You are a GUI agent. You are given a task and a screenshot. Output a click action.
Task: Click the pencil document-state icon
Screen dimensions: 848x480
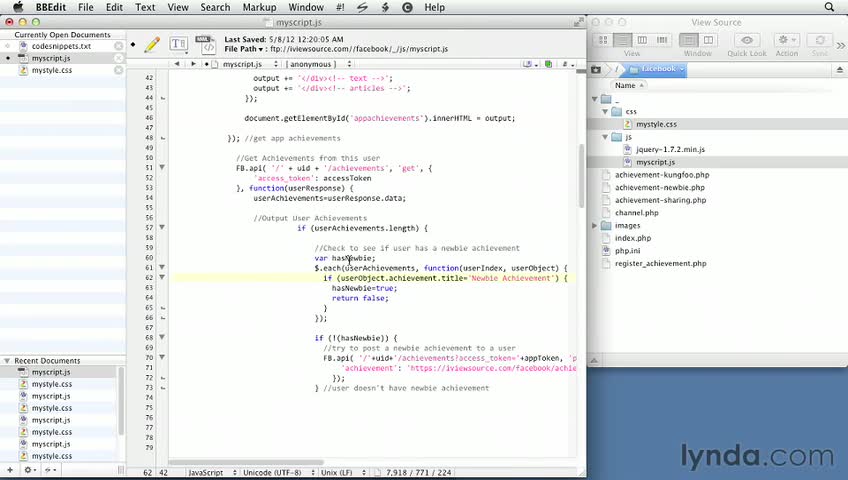(x=153, y=45)
